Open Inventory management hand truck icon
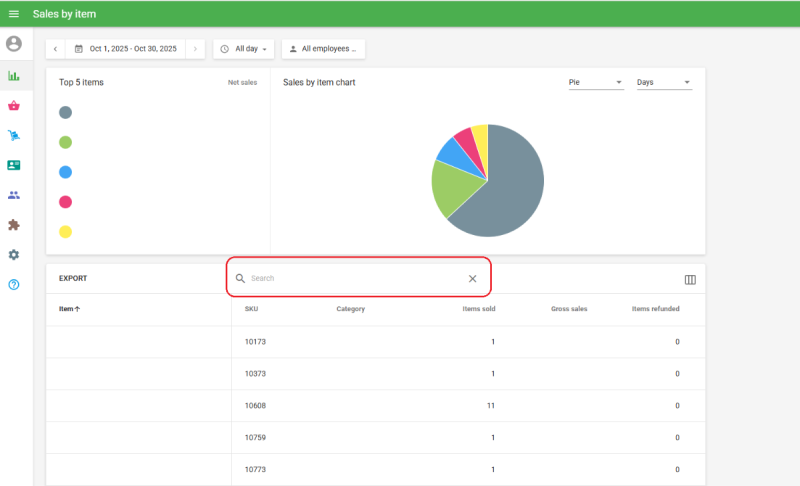 [14, 136]
